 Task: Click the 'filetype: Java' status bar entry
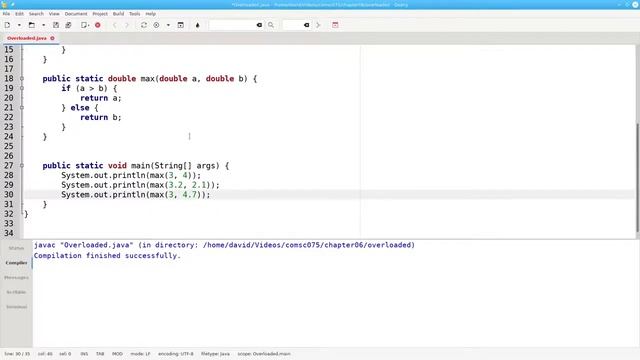point(215,354)
